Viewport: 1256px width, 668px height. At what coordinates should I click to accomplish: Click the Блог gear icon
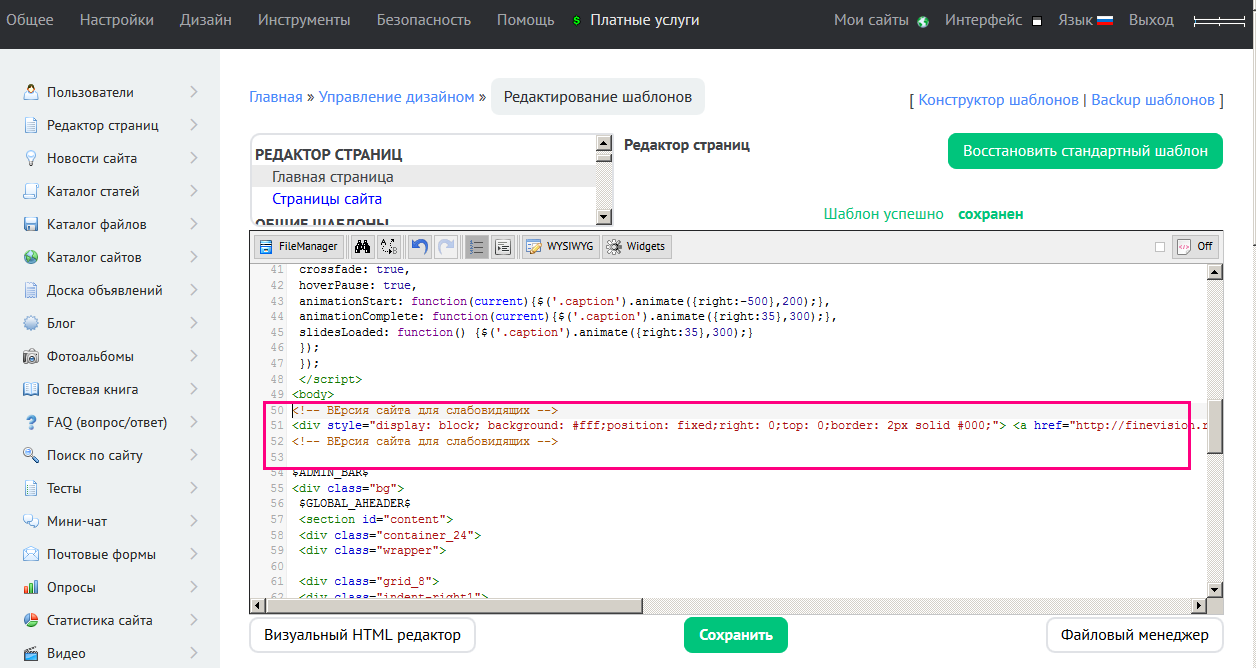coord(31,323)
